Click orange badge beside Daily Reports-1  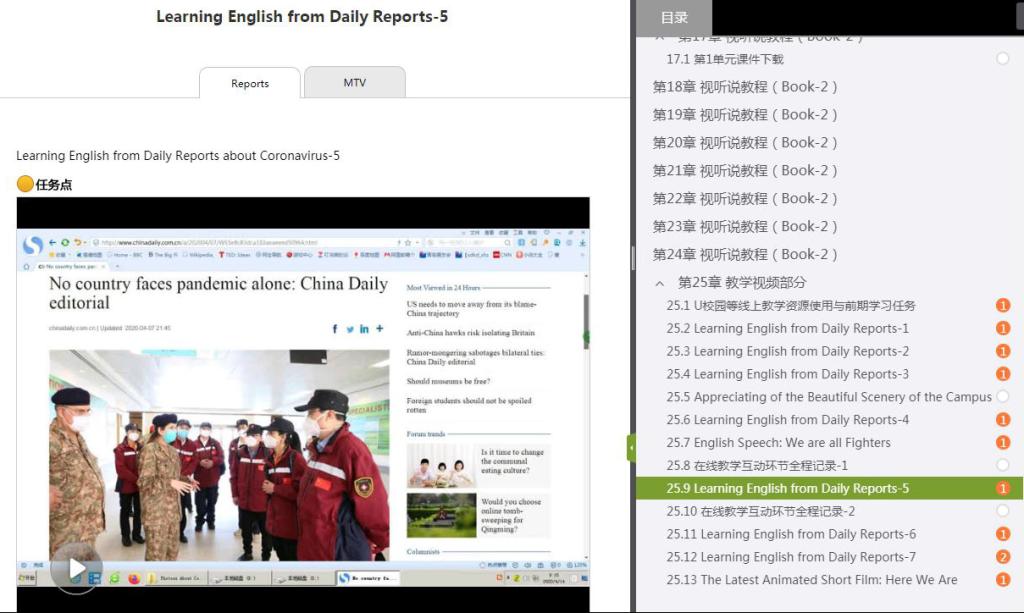[x=1002, y=329]
